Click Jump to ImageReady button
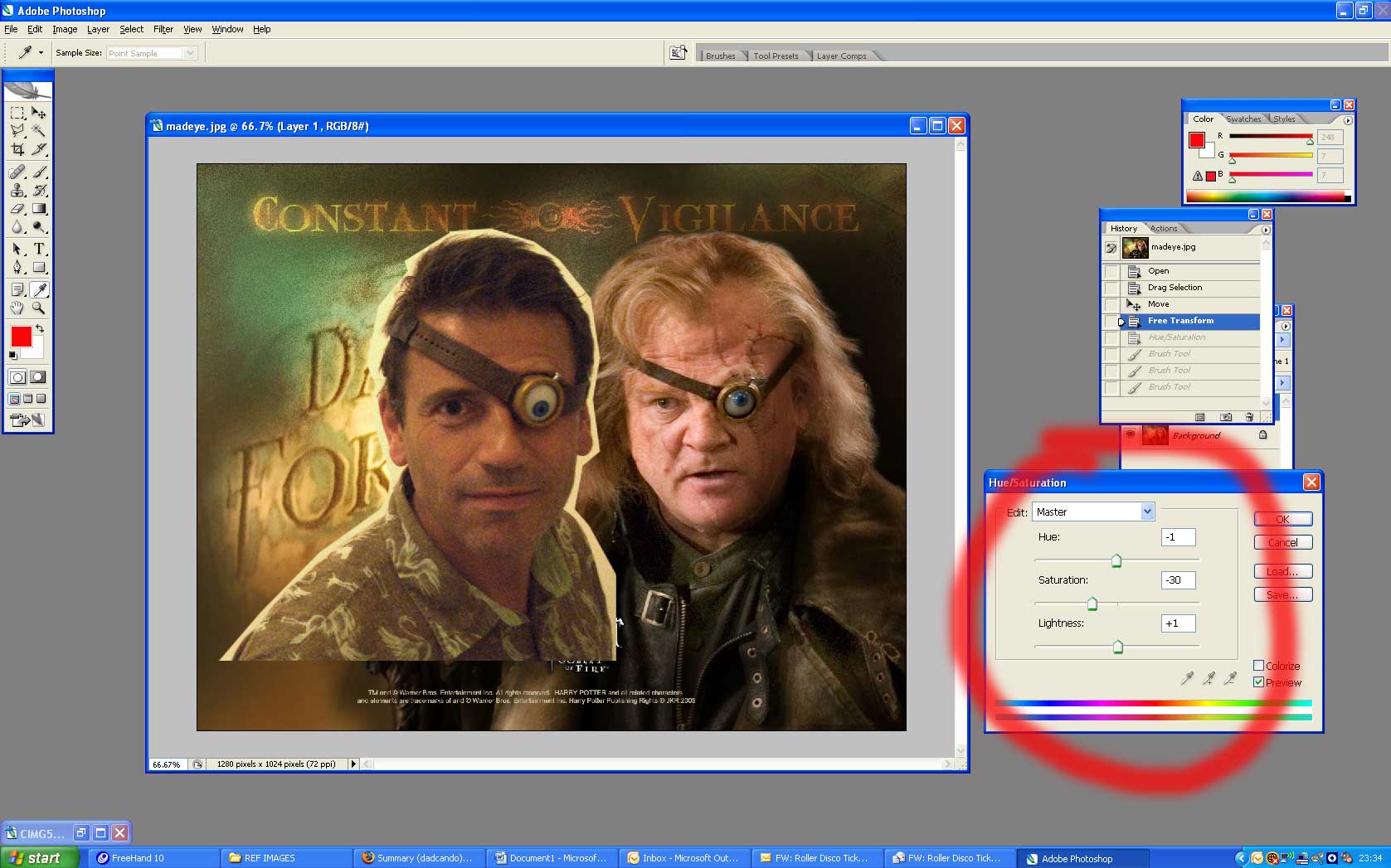 click(x=27, y=420)
